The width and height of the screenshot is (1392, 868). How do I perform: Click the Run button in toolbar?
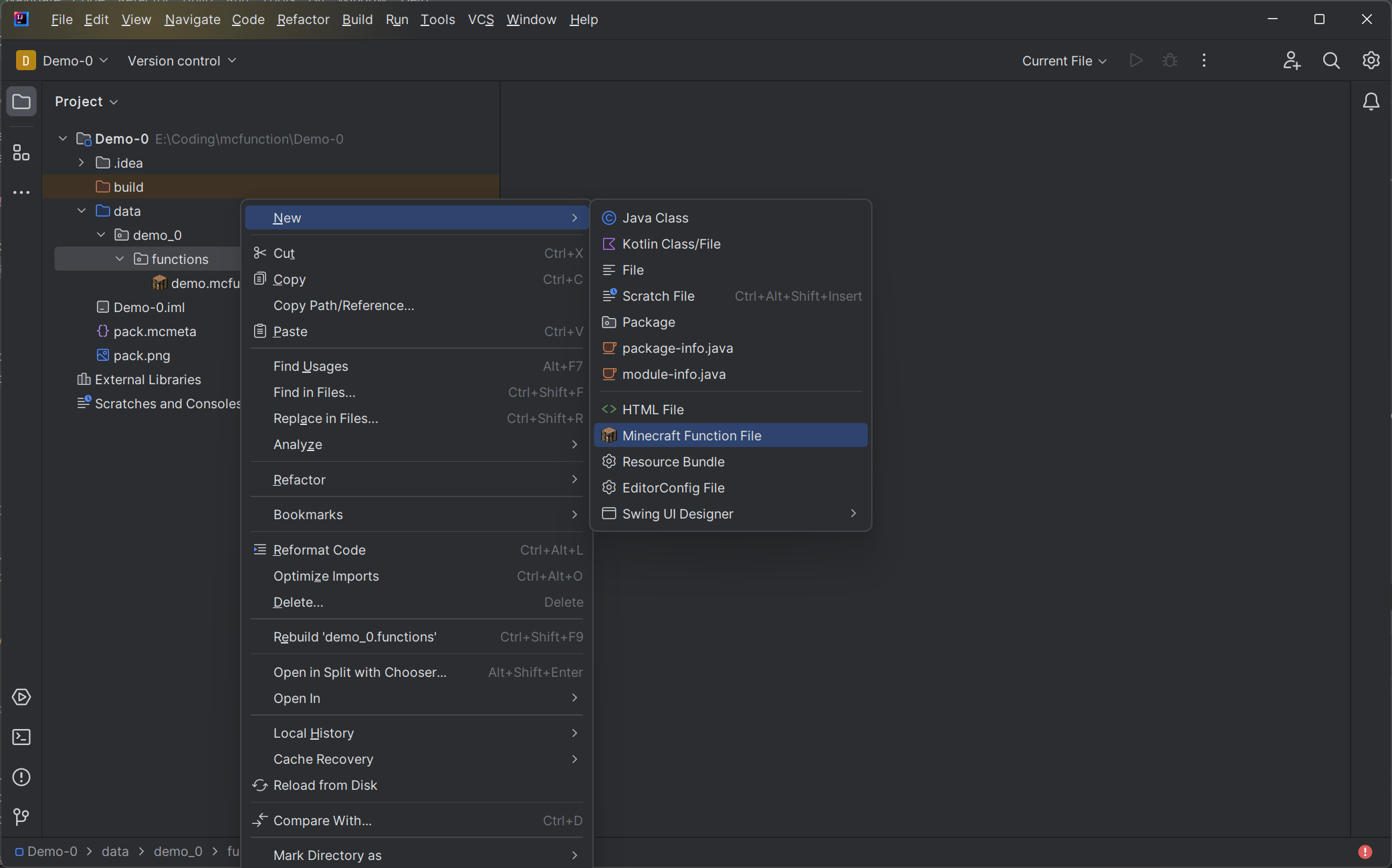click(x=1136, y=60)
